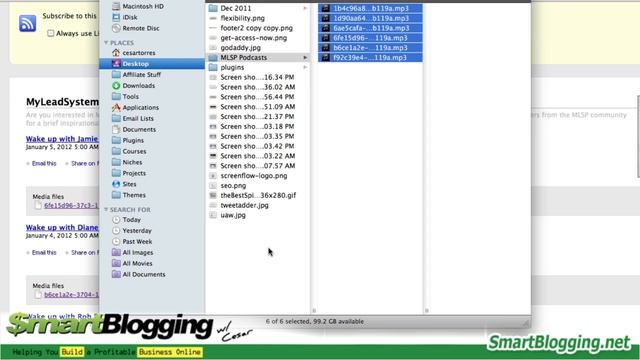Show All Documents saved search

click(144, 275)
